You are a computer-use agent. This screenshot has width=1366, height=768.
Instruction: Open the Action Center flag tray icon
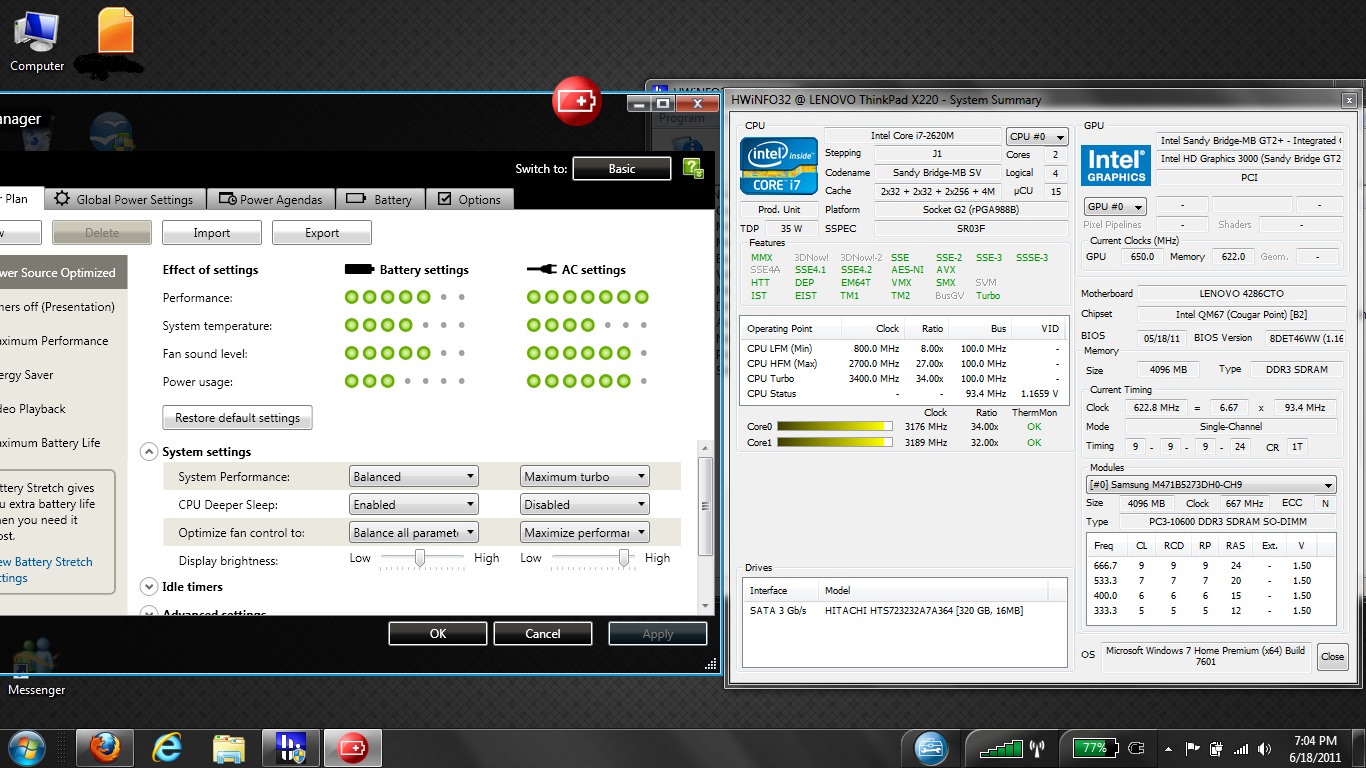[1193, 748]
